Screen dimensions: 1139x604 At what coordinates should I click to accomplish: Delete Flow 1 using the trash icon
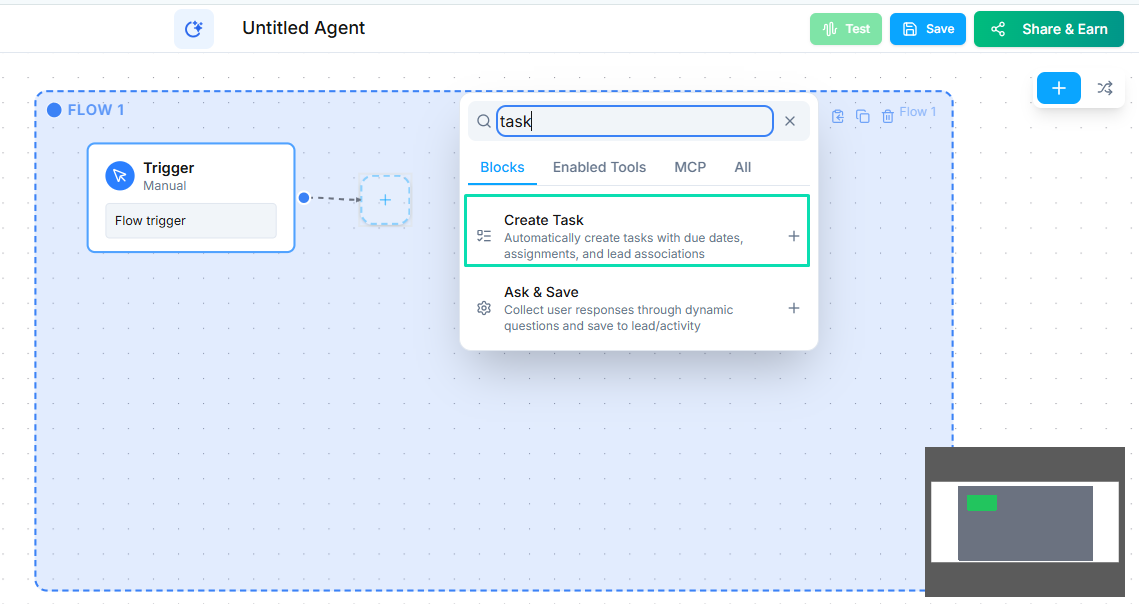(x=888, y=115)
